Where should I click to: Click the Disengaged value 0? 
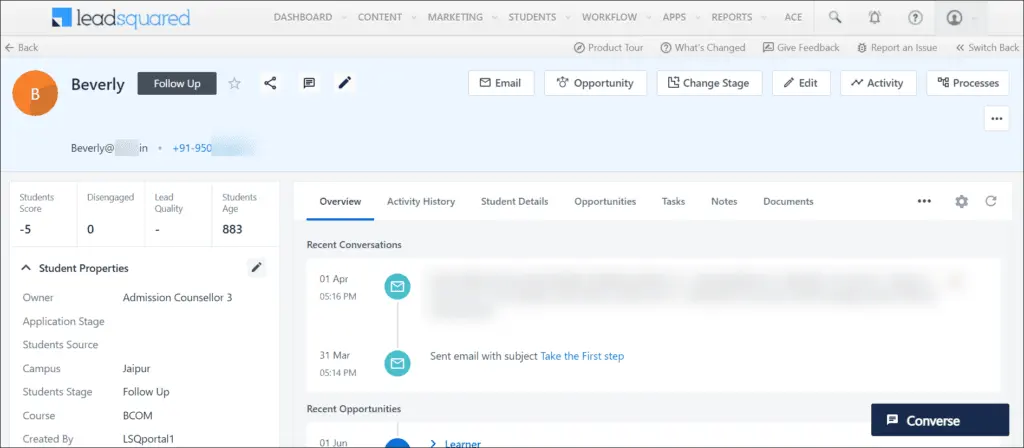click(x=91, y=229)
